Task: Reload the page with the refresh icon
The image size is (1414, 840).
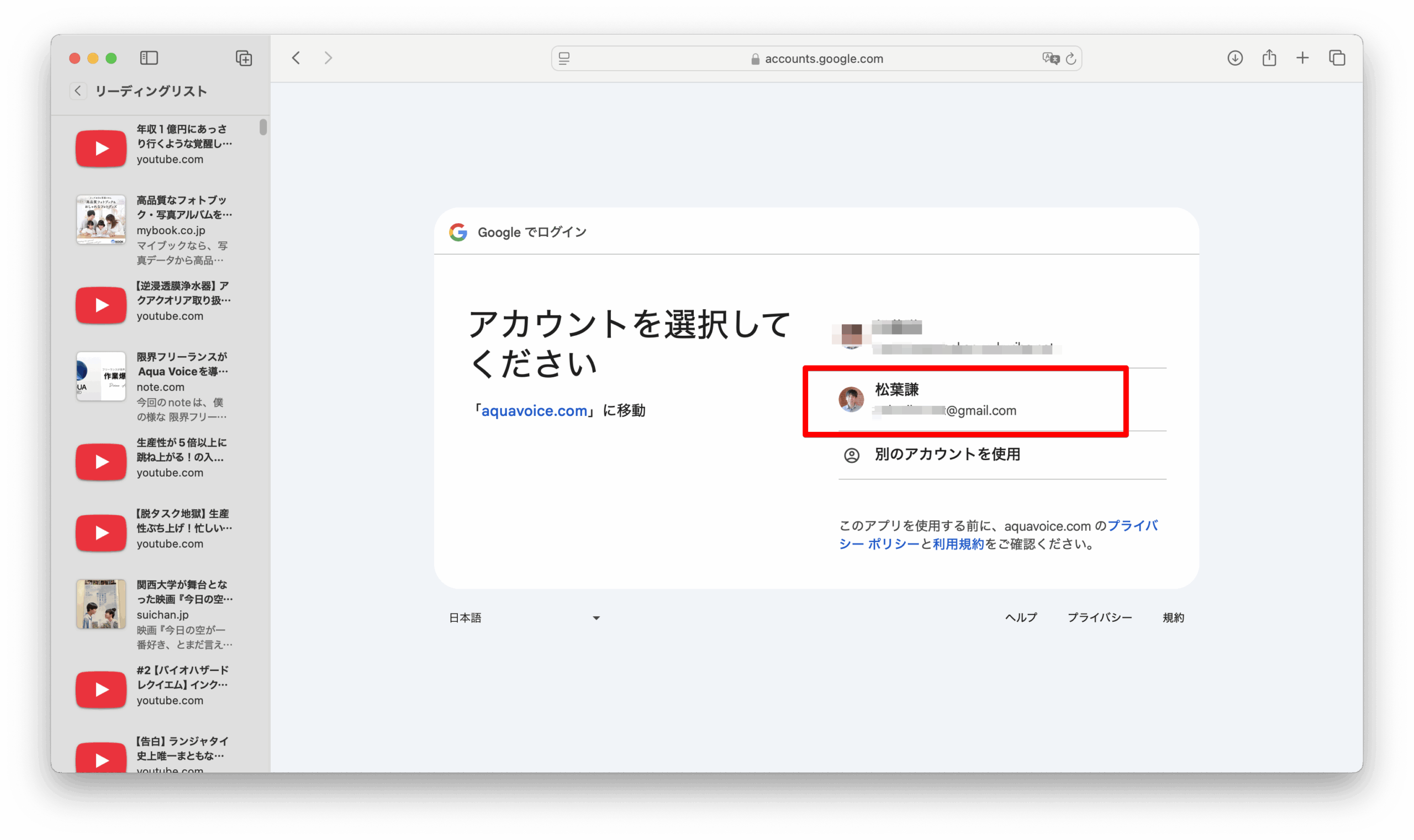Action: point(1070,59)
